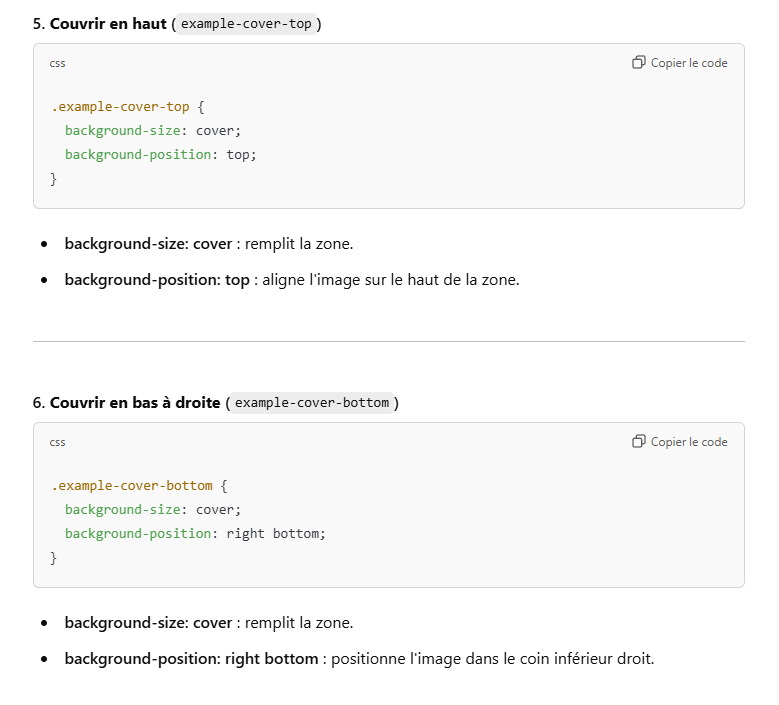Screen dimensions: 779x705
Task: Click the bullet "background-position: right bottom" explanation
Action: (359, 659)
